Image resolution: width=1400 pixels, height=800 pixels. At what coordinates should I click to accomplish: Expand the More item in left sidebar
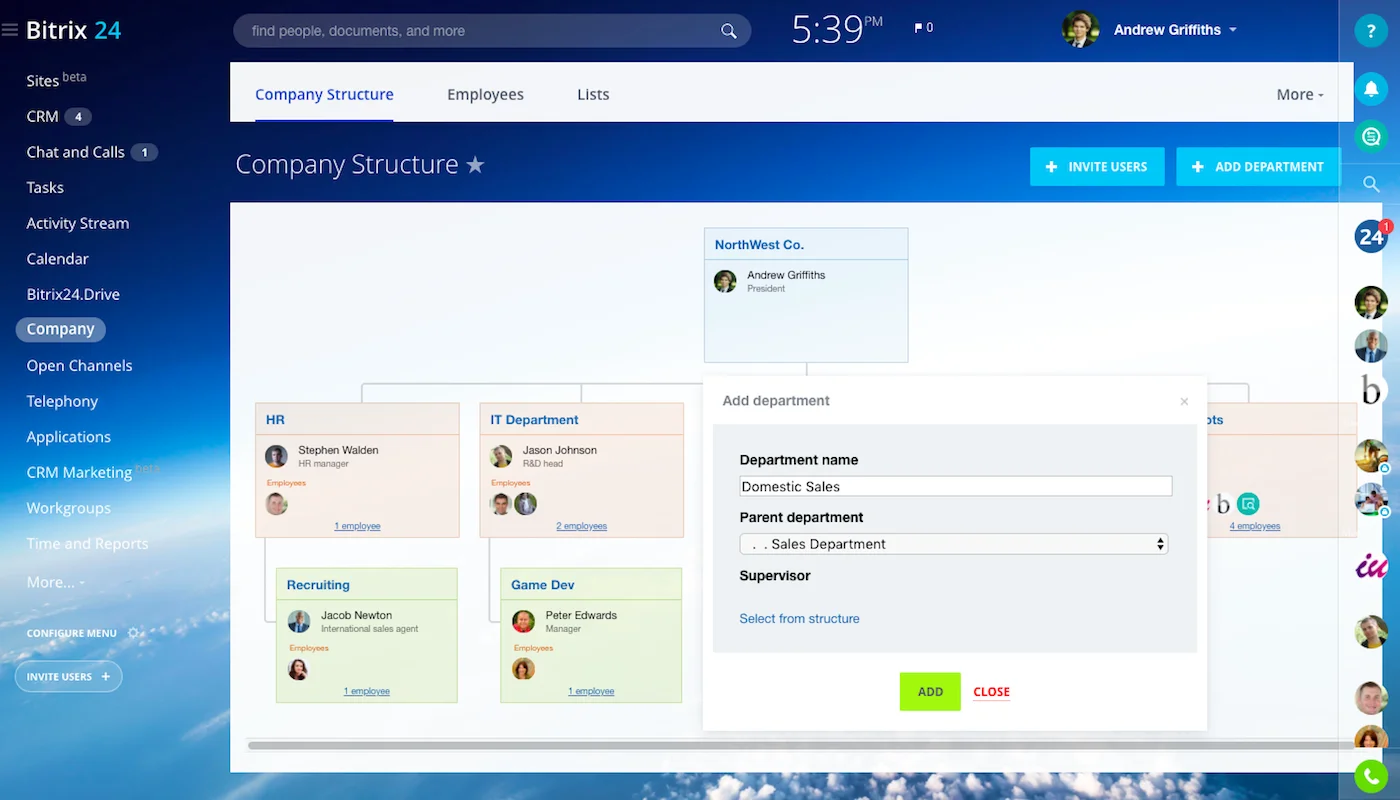(x=55, y=582)
